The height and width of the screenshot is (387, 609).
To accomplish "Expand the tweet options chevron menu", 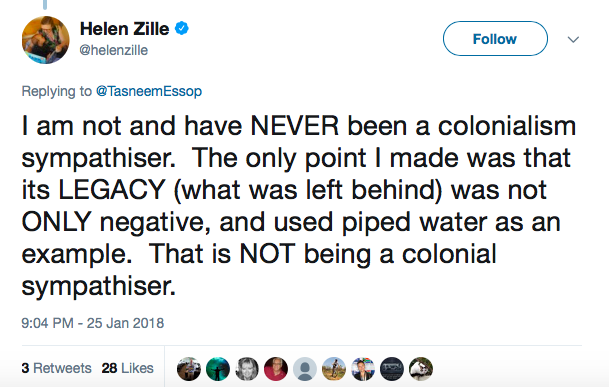I will (x=573, y=39).
